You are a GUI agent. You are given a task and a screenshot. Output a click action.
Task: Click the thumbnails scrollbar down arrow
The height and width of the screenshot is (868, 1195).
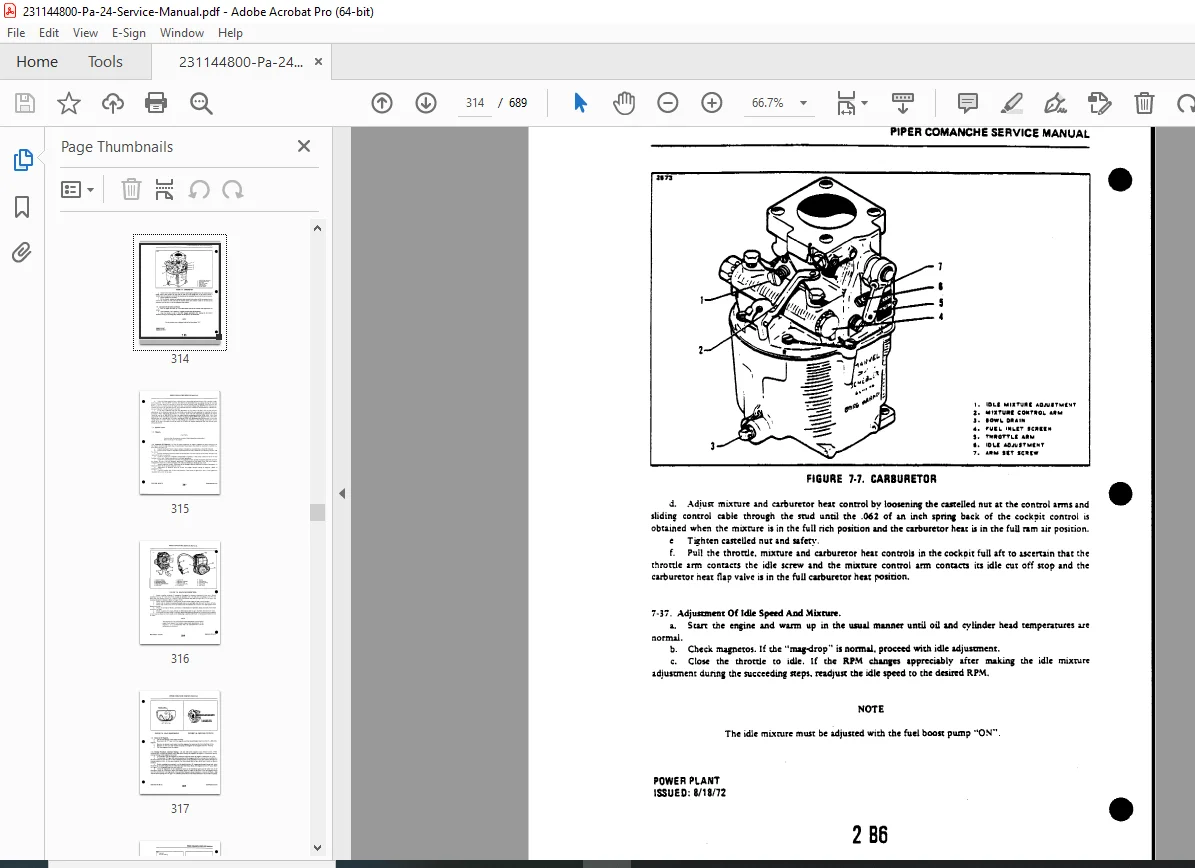click(318, 847)
